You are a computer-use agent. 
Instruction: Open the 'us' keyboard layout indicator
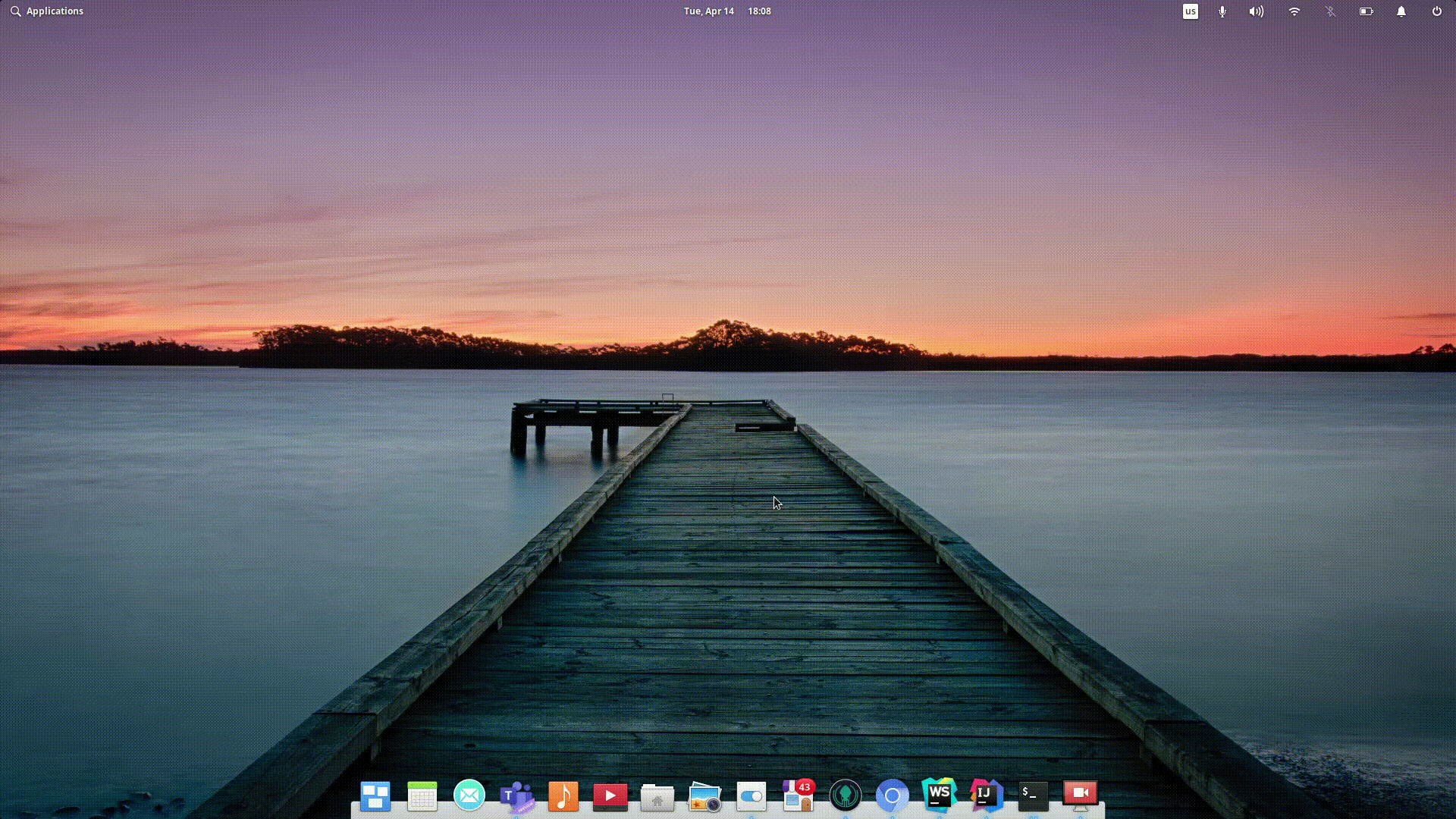[1191, 11]
